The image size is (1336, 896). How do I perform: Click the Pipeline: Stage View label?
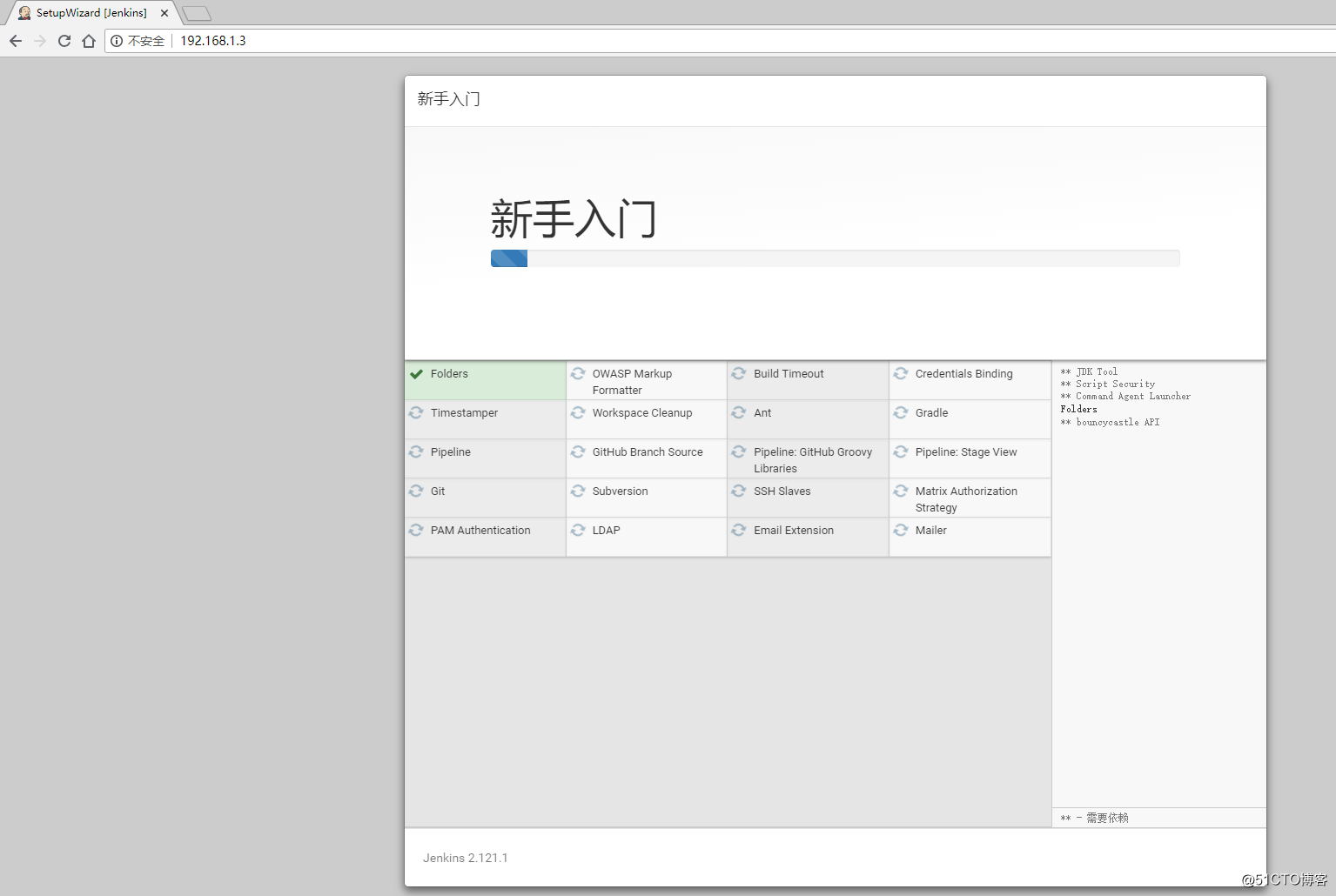tap(966, 452)
